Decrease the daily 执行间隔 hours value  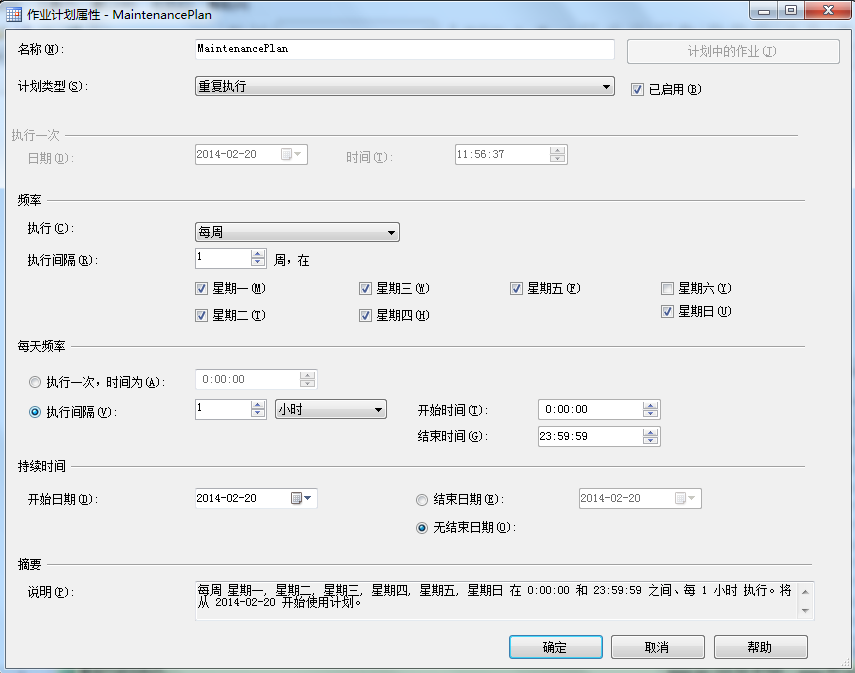click(x=258, y=413)
